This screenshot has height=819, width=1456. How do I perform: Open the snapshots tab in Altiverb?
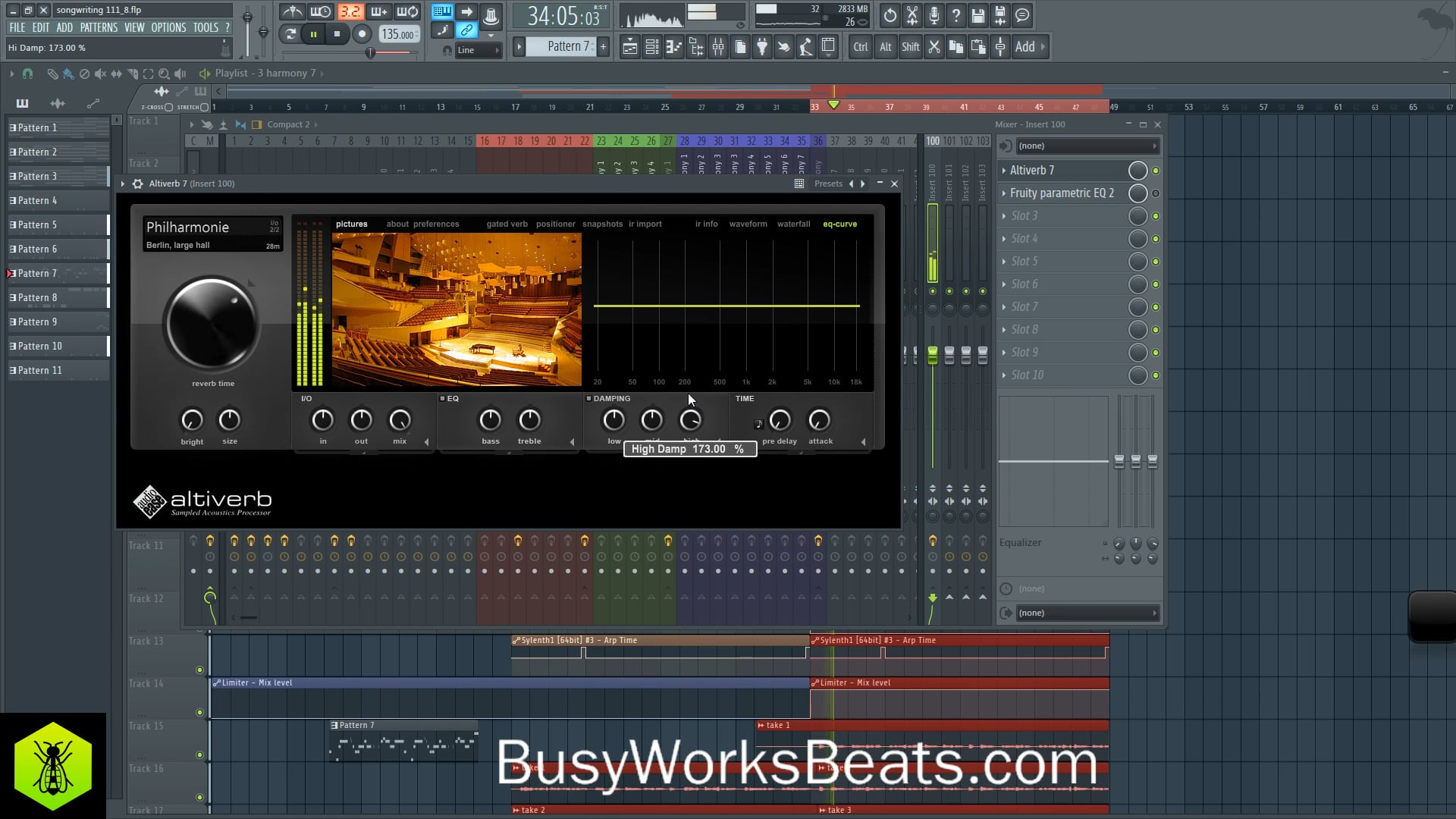(602, 224)
